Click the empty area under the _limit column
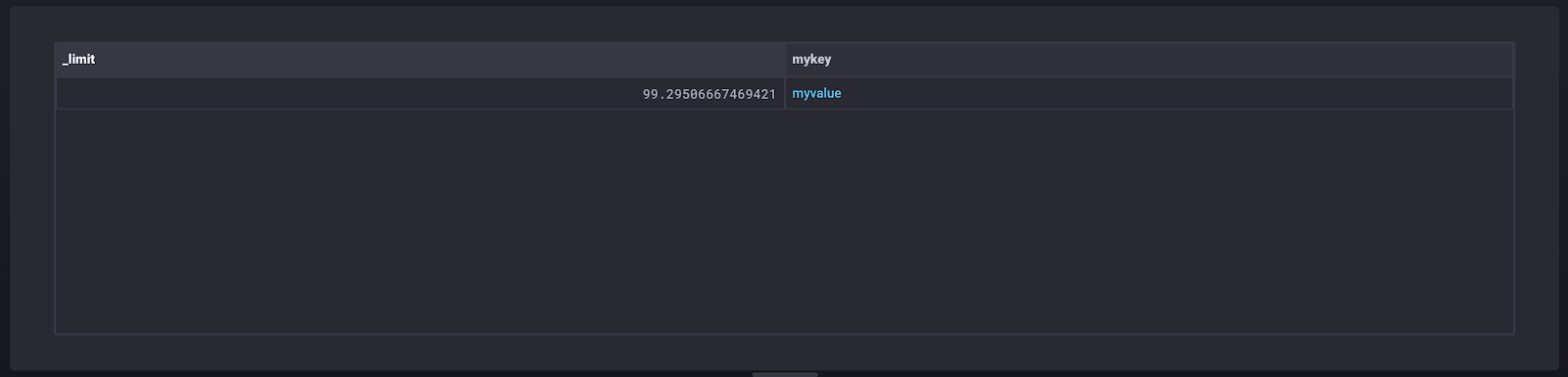This screenshot has height=377, width=1568. click(x=419, y=221)
